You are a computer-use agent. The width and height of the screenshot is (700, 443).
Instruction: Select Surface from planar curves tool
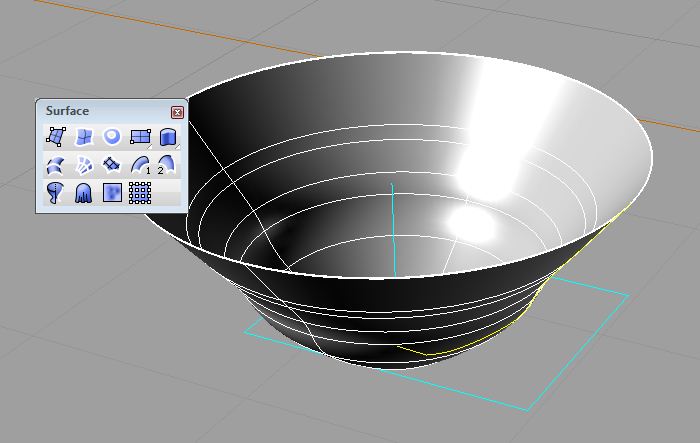point(111,137)
